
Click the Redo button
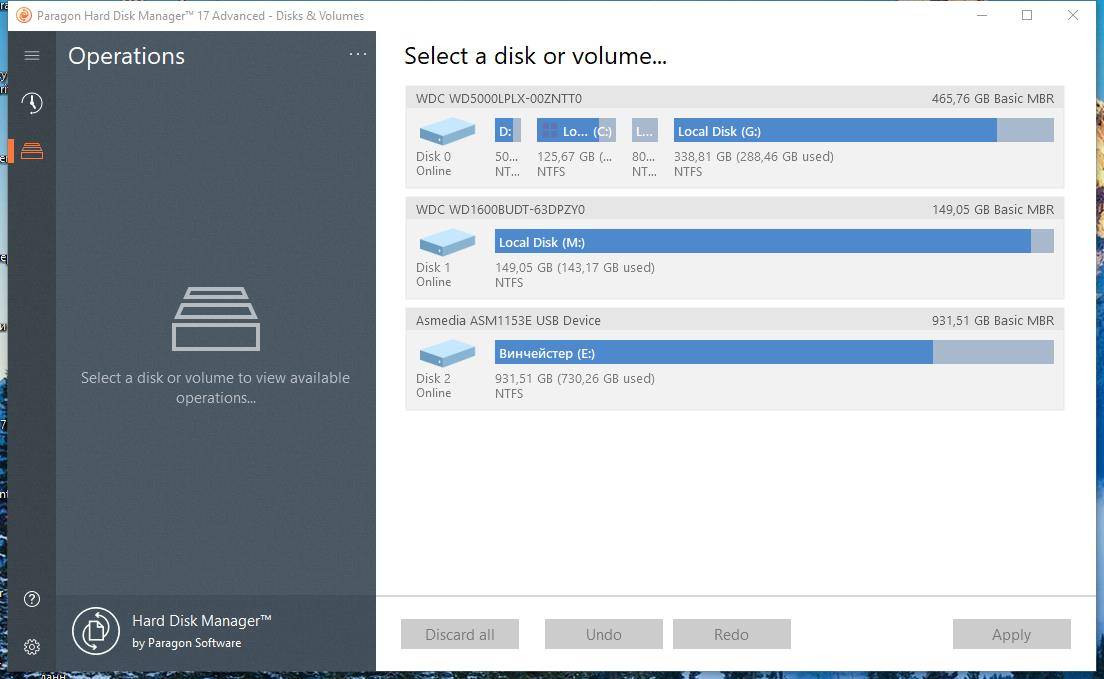[x=732, y=634]
